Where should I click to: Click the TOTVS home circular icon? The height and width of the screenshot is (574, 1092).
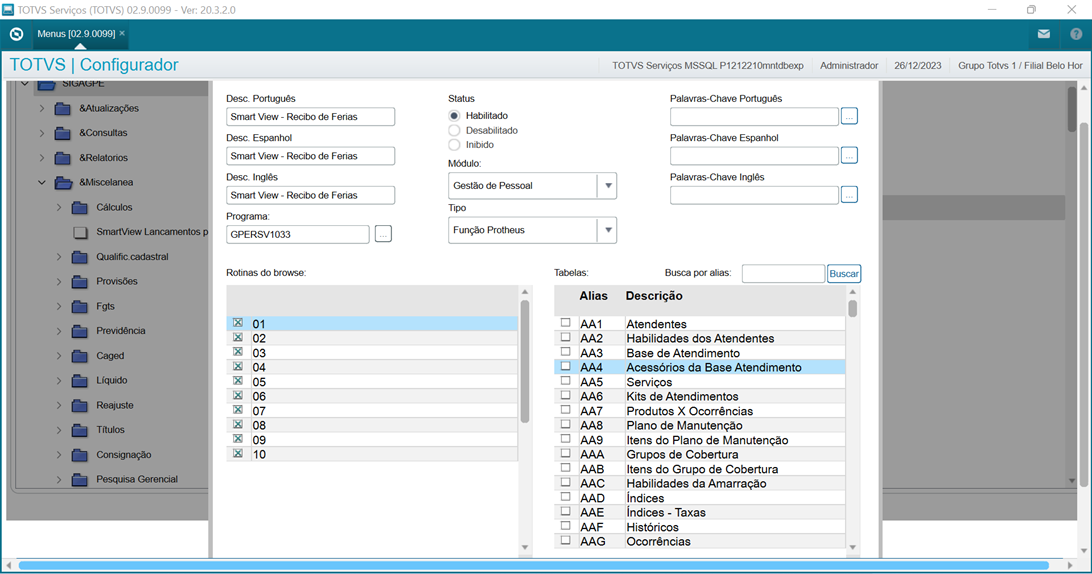(17, 33)
